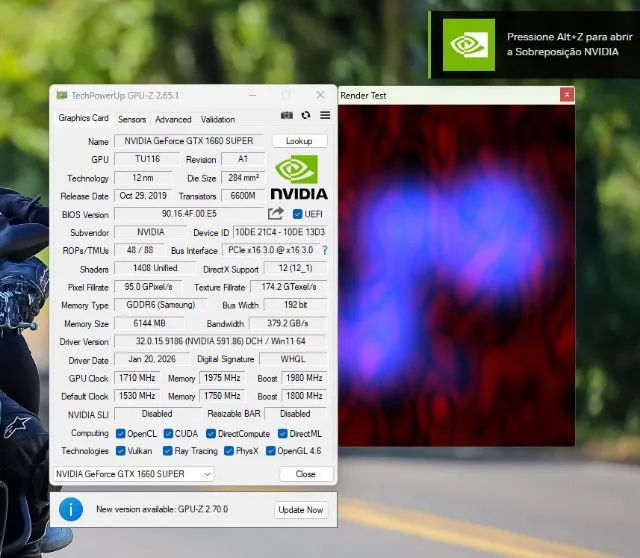Click the NVIDIA SLI Disabled value
640x558 pixels.
point(157,414)
